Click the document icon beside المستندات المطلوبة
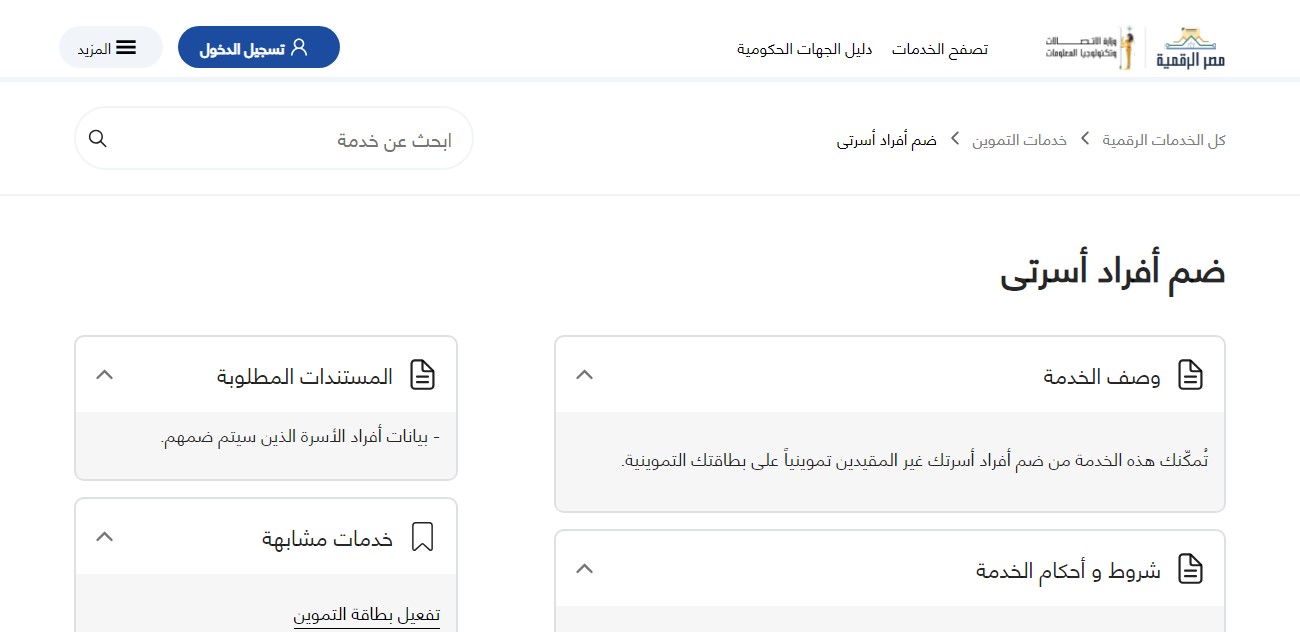This screenshot has width=1300, height=632. click(423, 375)
